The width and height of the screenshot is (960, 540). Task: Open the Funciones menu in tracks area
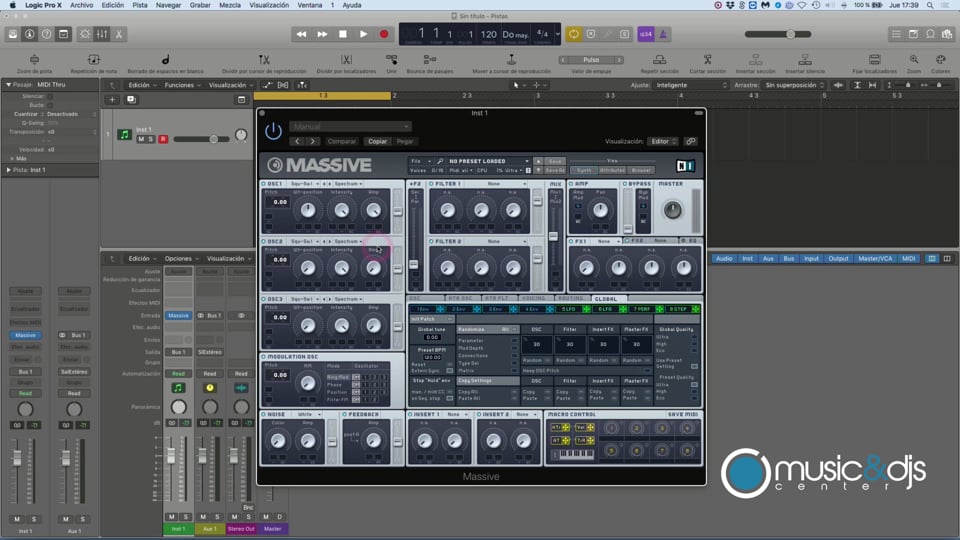coord(182,85)
